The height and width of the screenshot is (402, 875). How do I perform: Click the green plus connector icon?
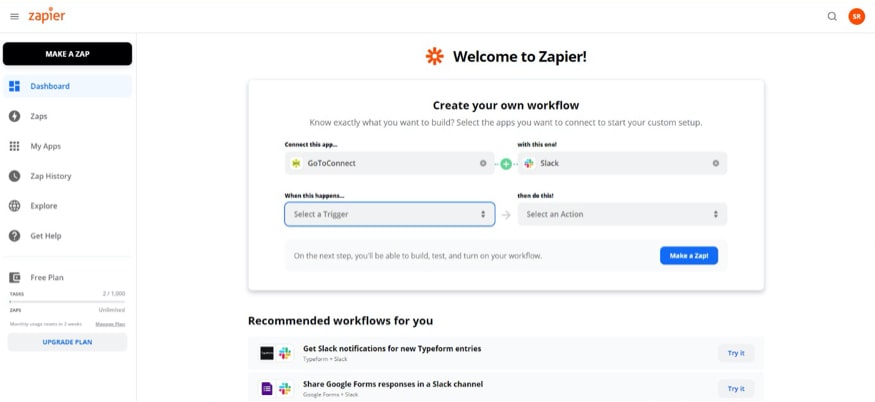coord(506,163)
